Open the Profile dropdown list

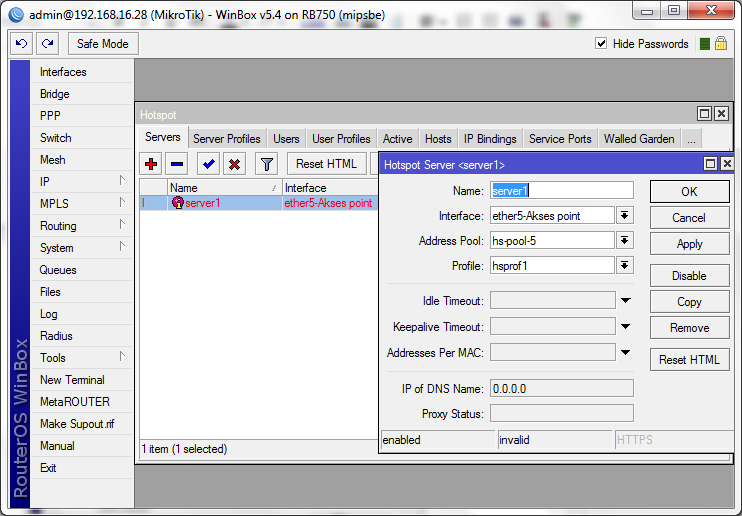click(625, 266)
